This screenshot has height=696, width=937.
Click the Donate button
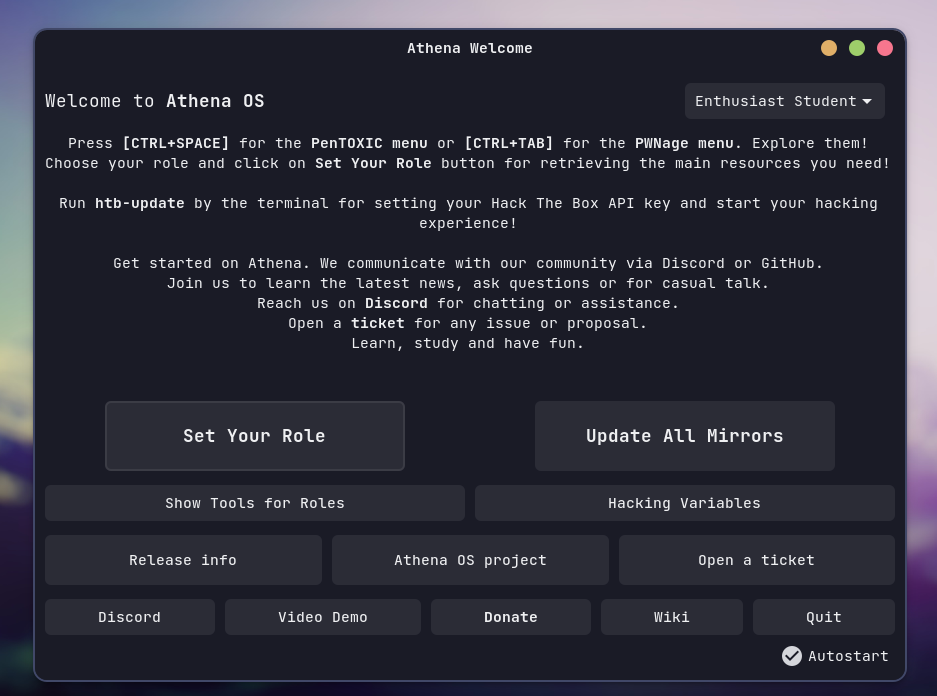[510, 617]
